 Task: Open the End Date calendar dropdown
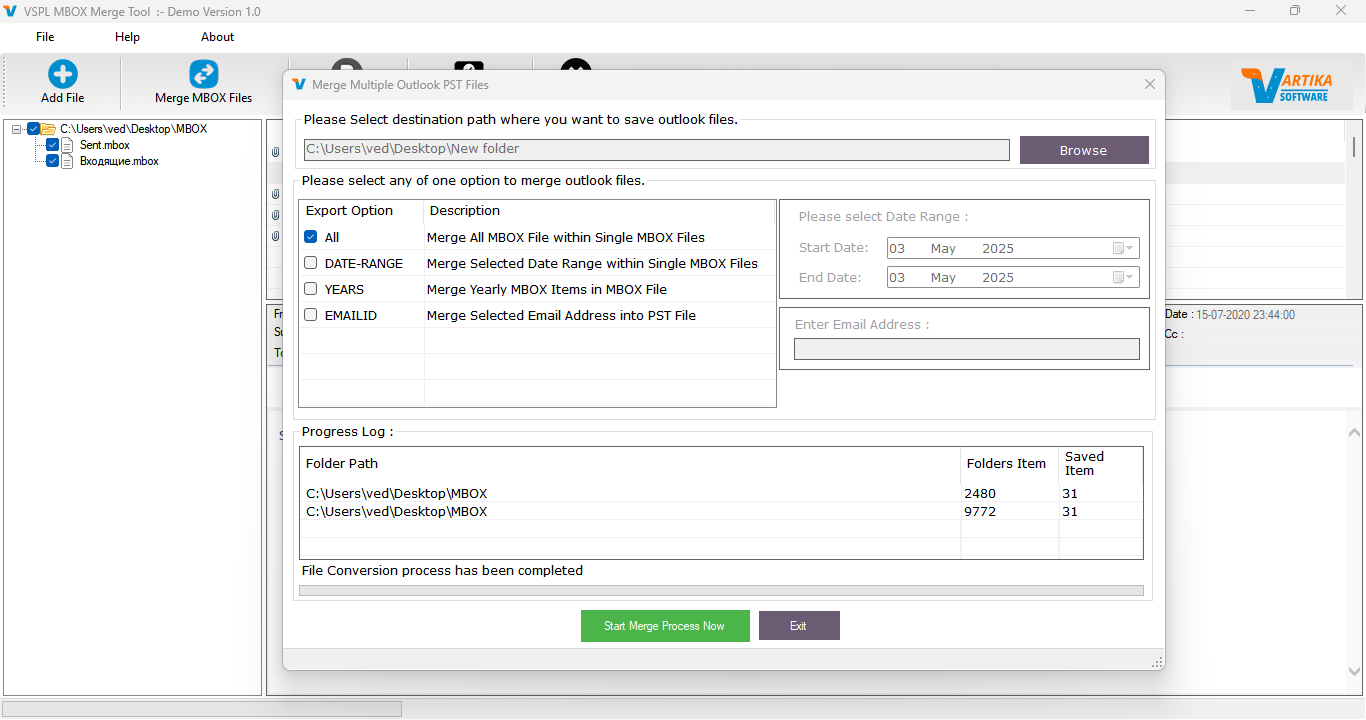click(1123, 277)
